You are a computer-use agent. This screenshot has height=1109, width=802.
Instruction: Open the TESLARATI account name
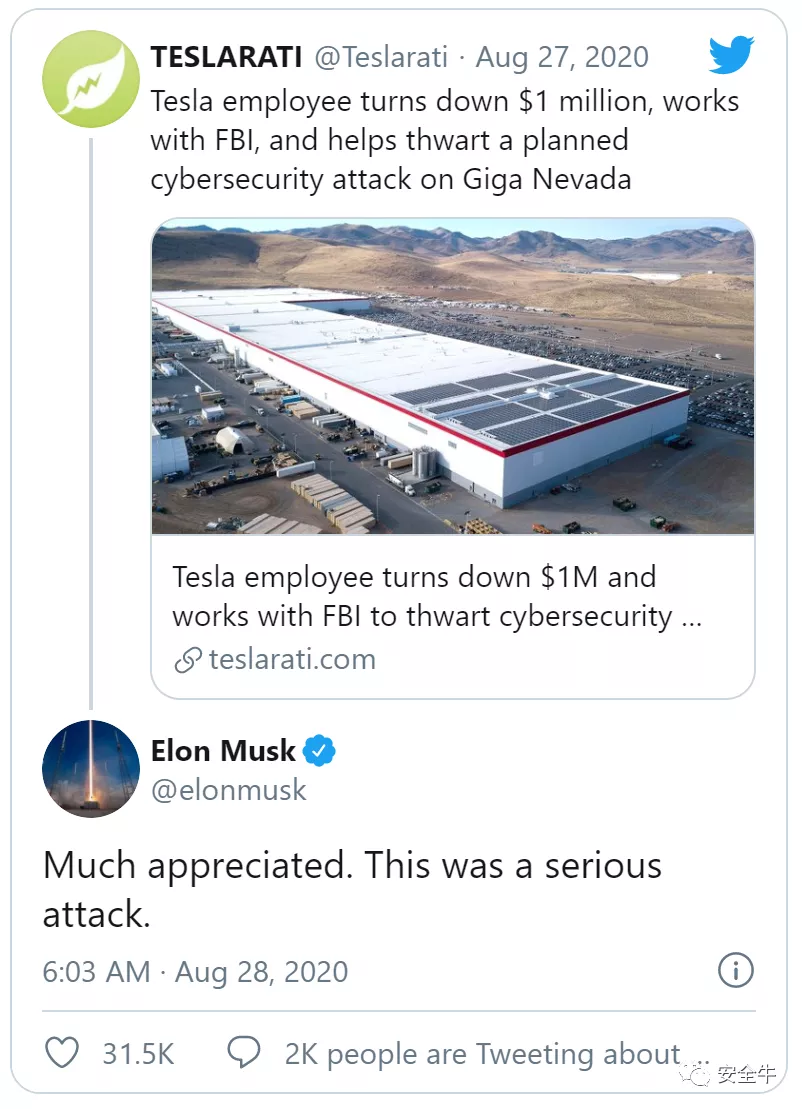tap(226, 57)
